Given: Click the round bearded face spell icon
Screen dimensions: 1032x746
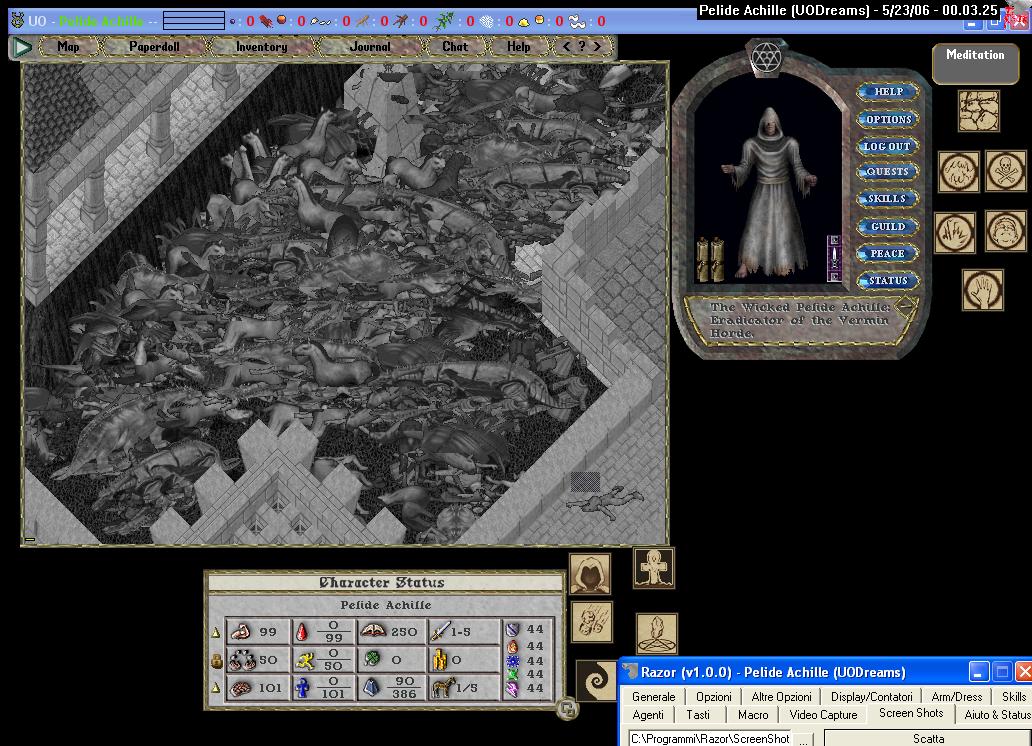Looking at the screenshot, I should pyautogui.click(x=1005, y=231).
